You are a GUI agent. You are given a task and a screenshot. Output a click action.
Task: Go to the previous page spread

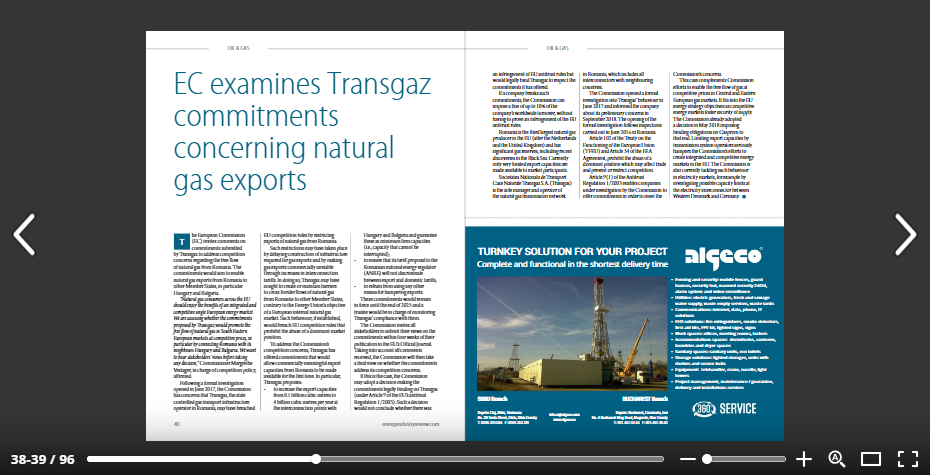coord(24,234)
